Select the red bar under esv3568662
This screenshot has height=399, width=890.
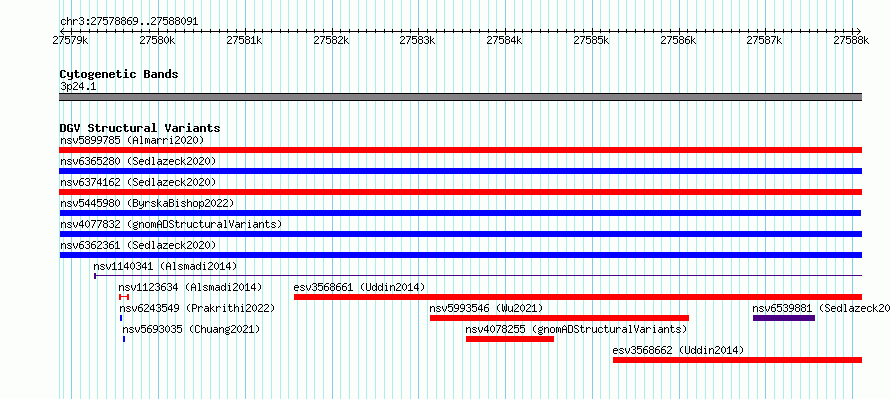pos(737,360)
